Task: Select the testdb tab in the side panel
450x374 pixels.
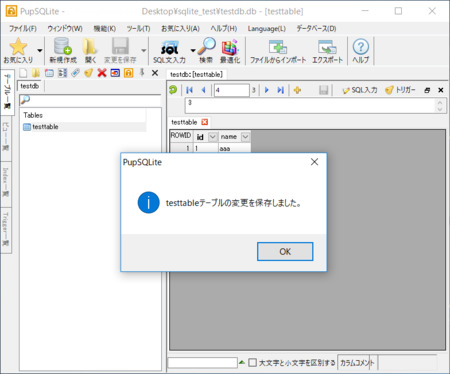Action: [30, 86]
